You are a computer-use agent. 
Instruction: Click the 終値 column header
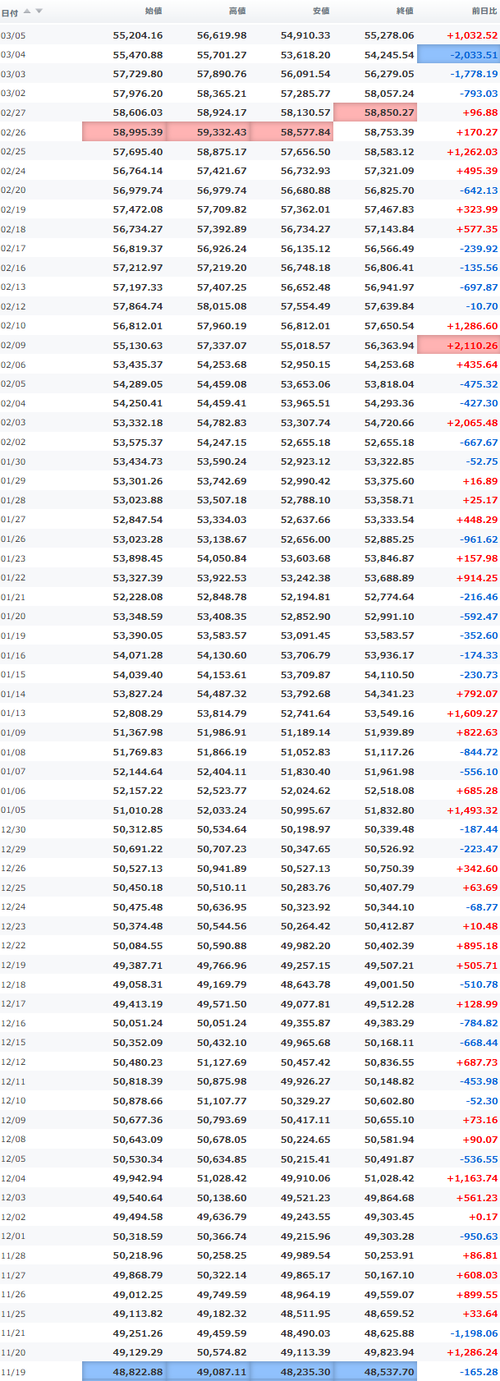coord(404,11)
